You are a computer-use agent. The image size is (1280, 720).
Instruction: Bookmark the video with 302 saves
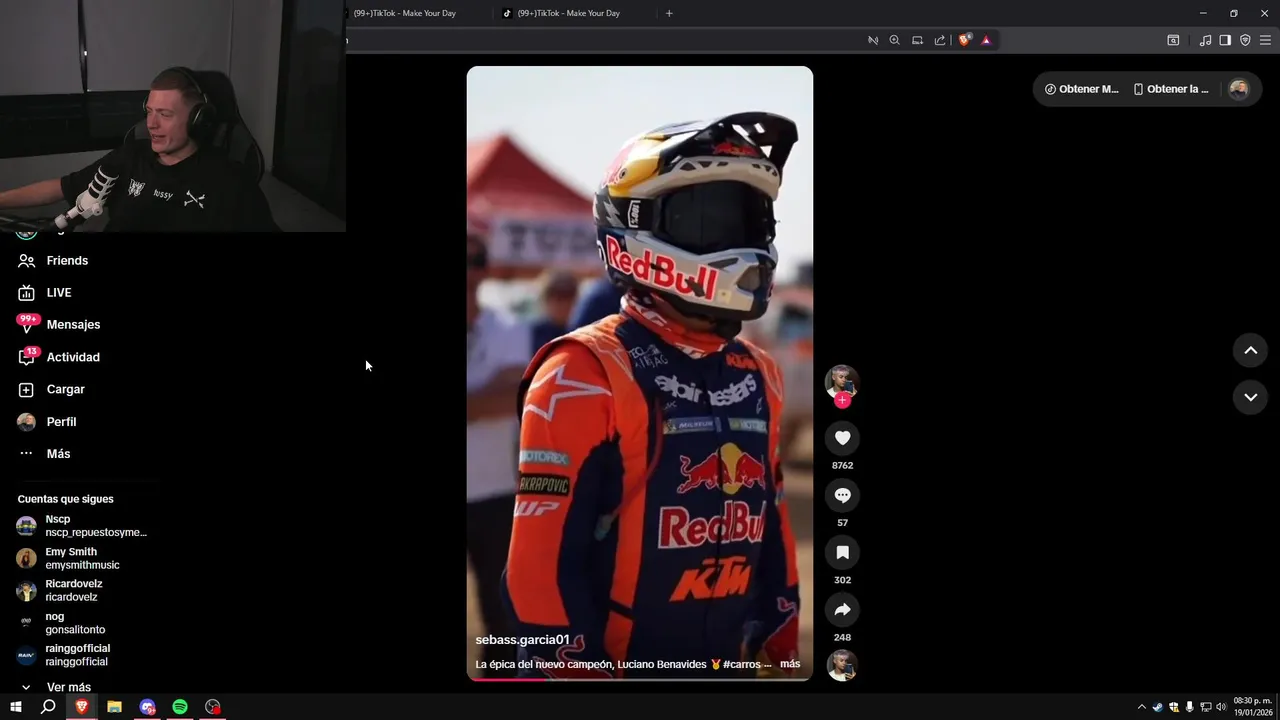point(842,552)
